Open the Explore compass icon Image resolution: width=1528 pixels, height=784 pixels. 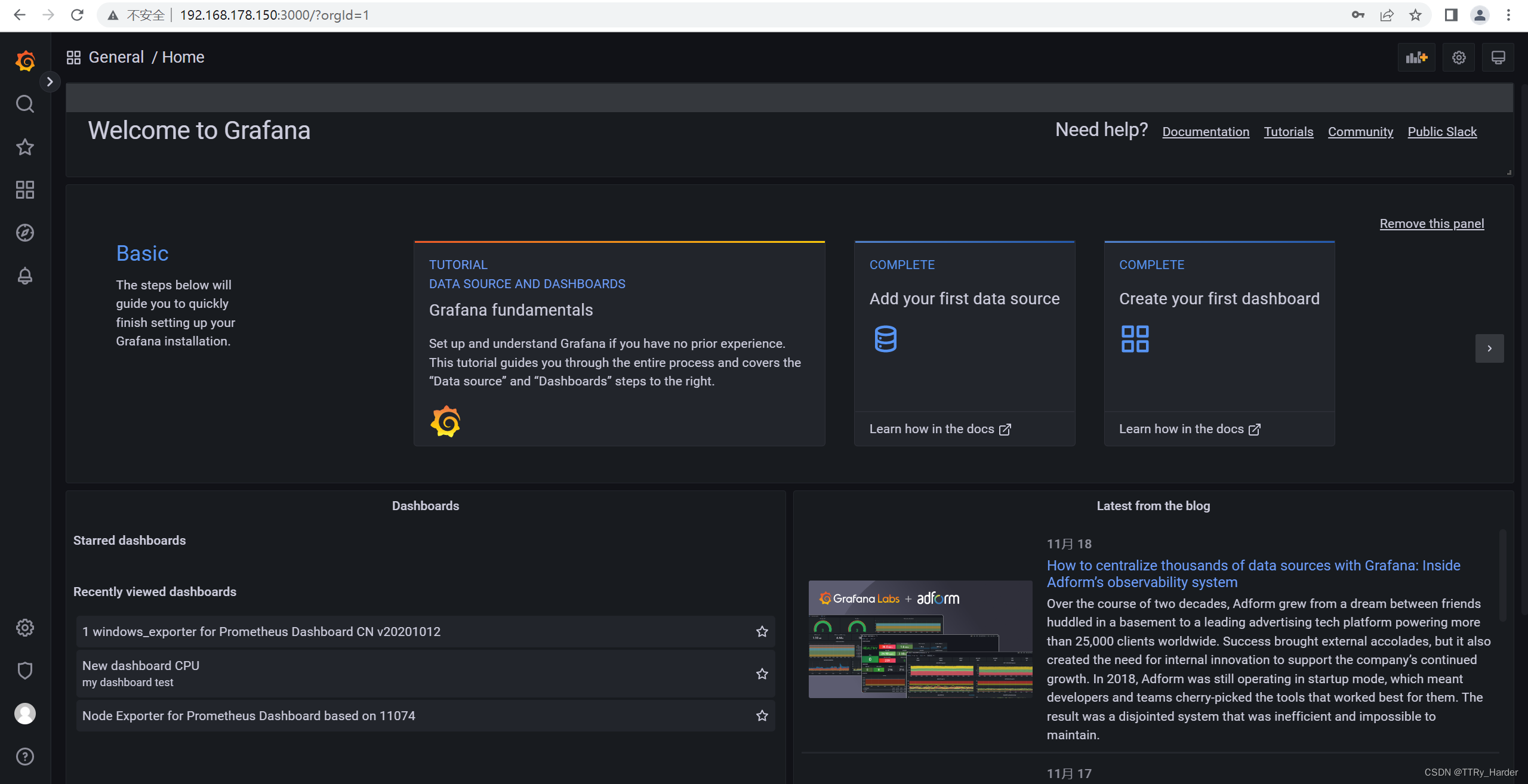click(25, 233)
